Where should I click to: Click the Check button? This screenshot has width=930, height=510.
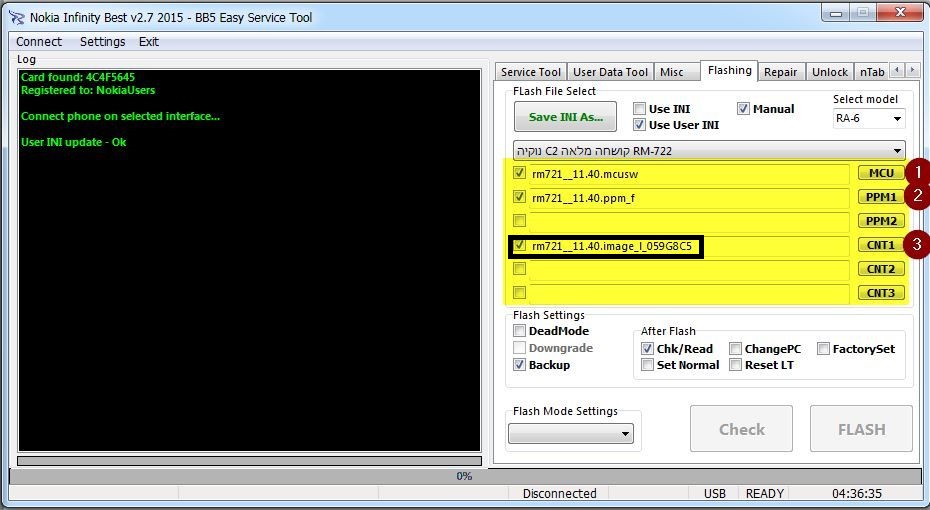pos(741,429)
